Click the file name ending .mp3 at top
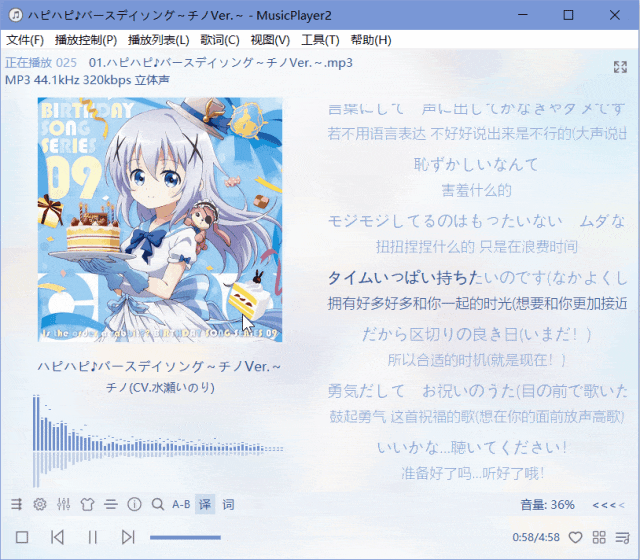Screen dimensions: 640x560 (221, 62)
